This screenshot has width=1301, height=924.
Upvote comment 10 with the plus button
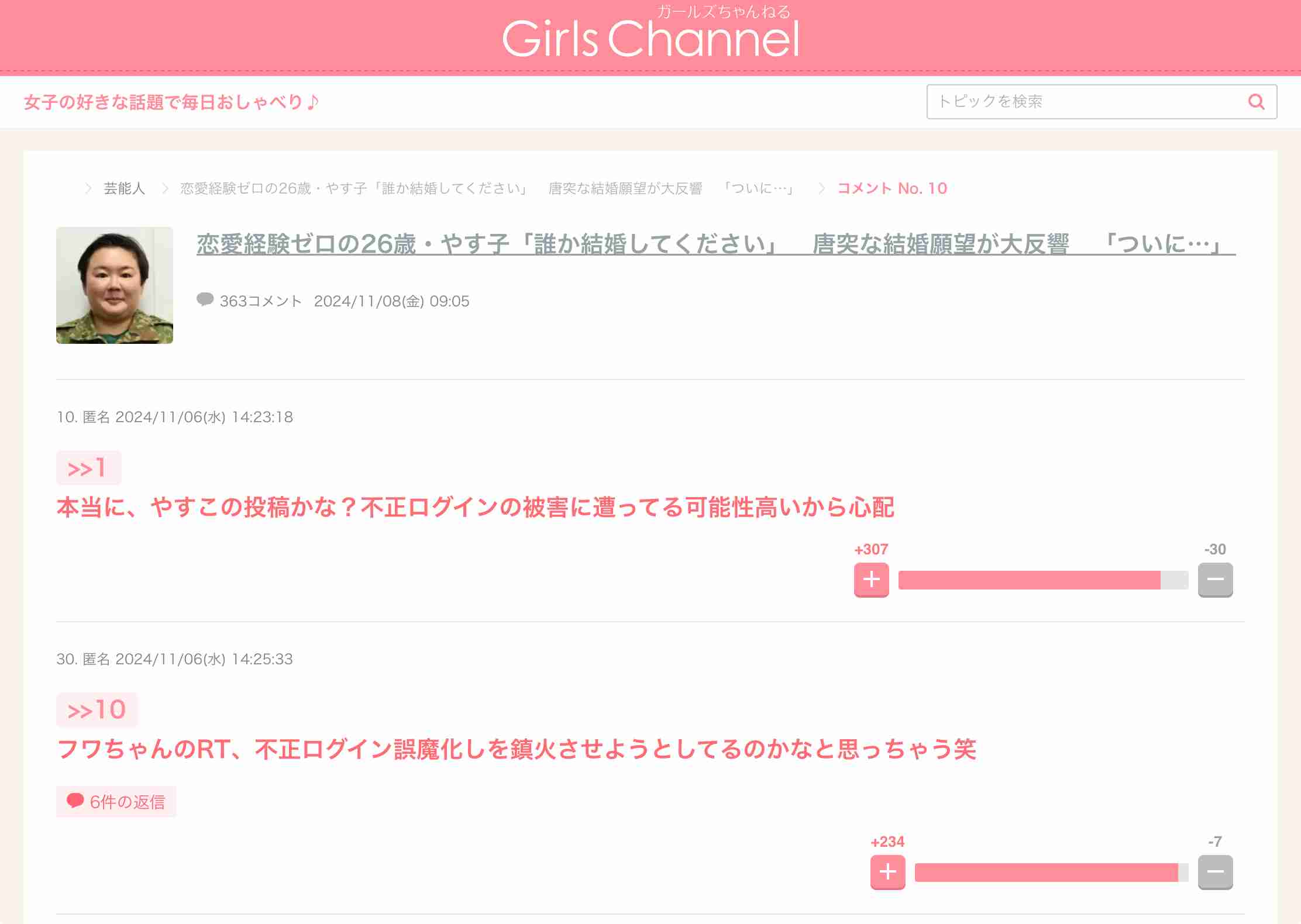pos(871,580)
